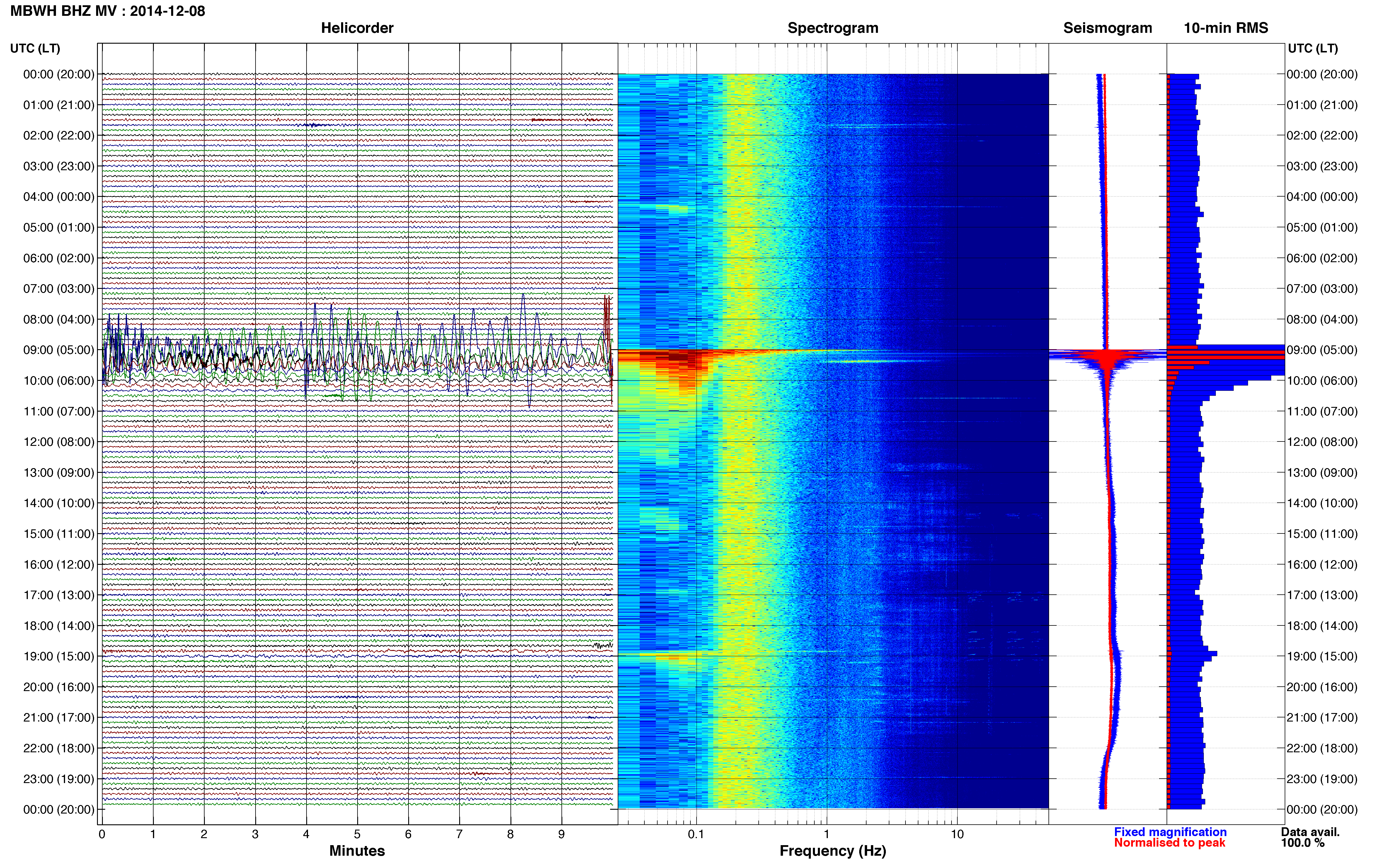Select left time label '22:00 (18:00)'
Viewport: 1389px width, 868px height.
(x=59, y=748)
